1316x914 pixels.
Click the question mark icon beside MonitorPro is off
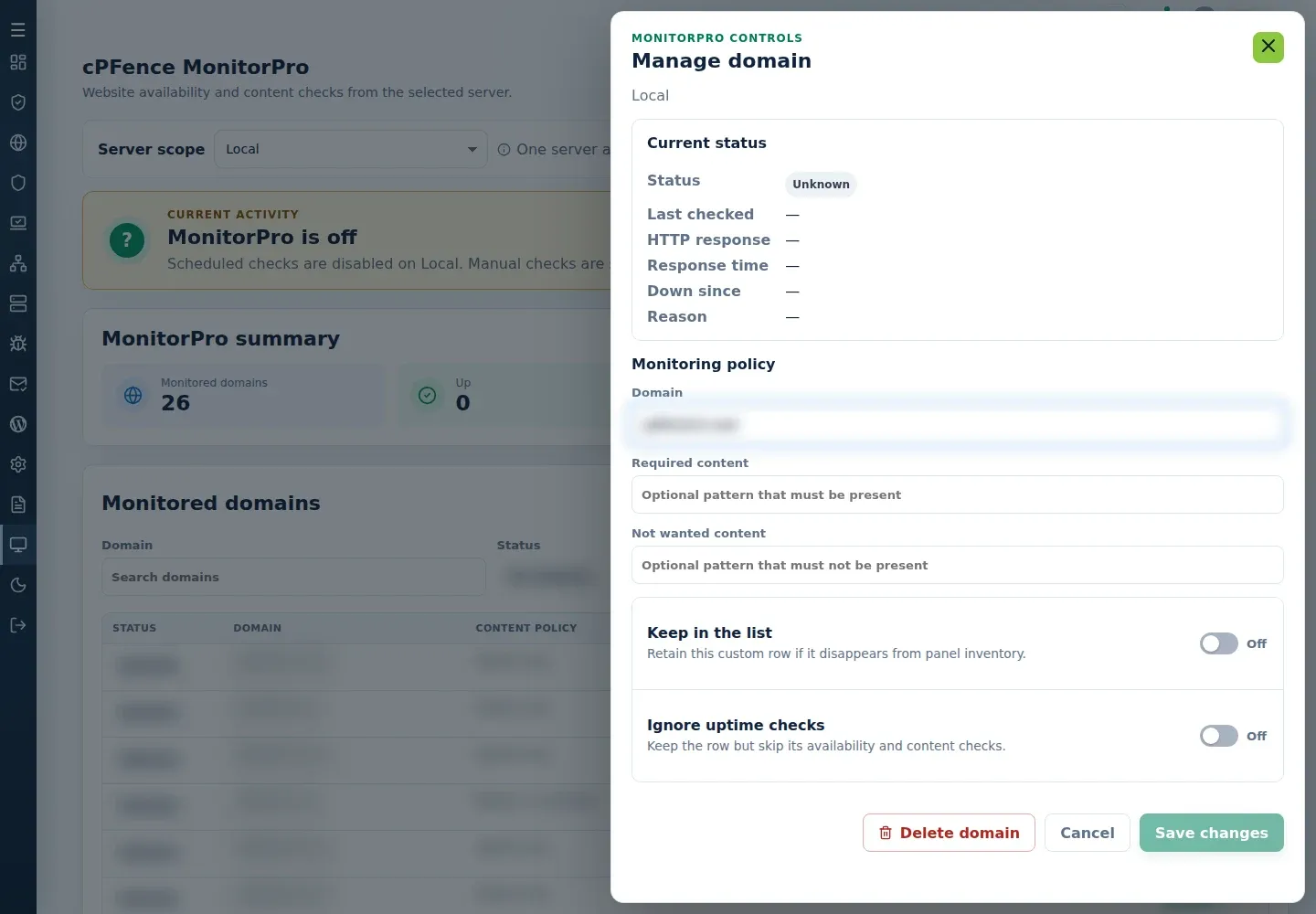(127, 240)
